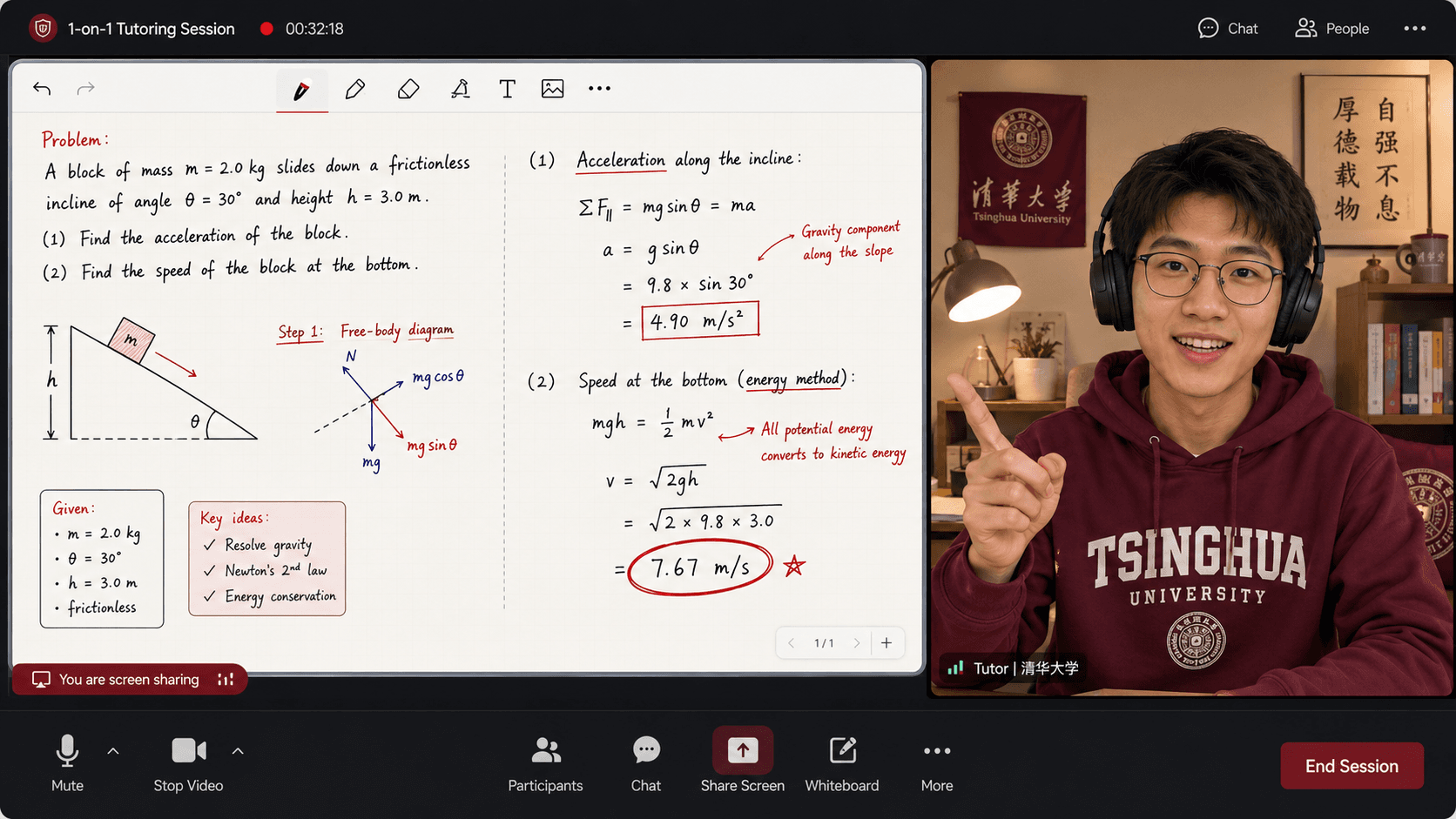This screenshot has height=819, width=1456.
Task: Select the pencil tool
Action: 354,89
